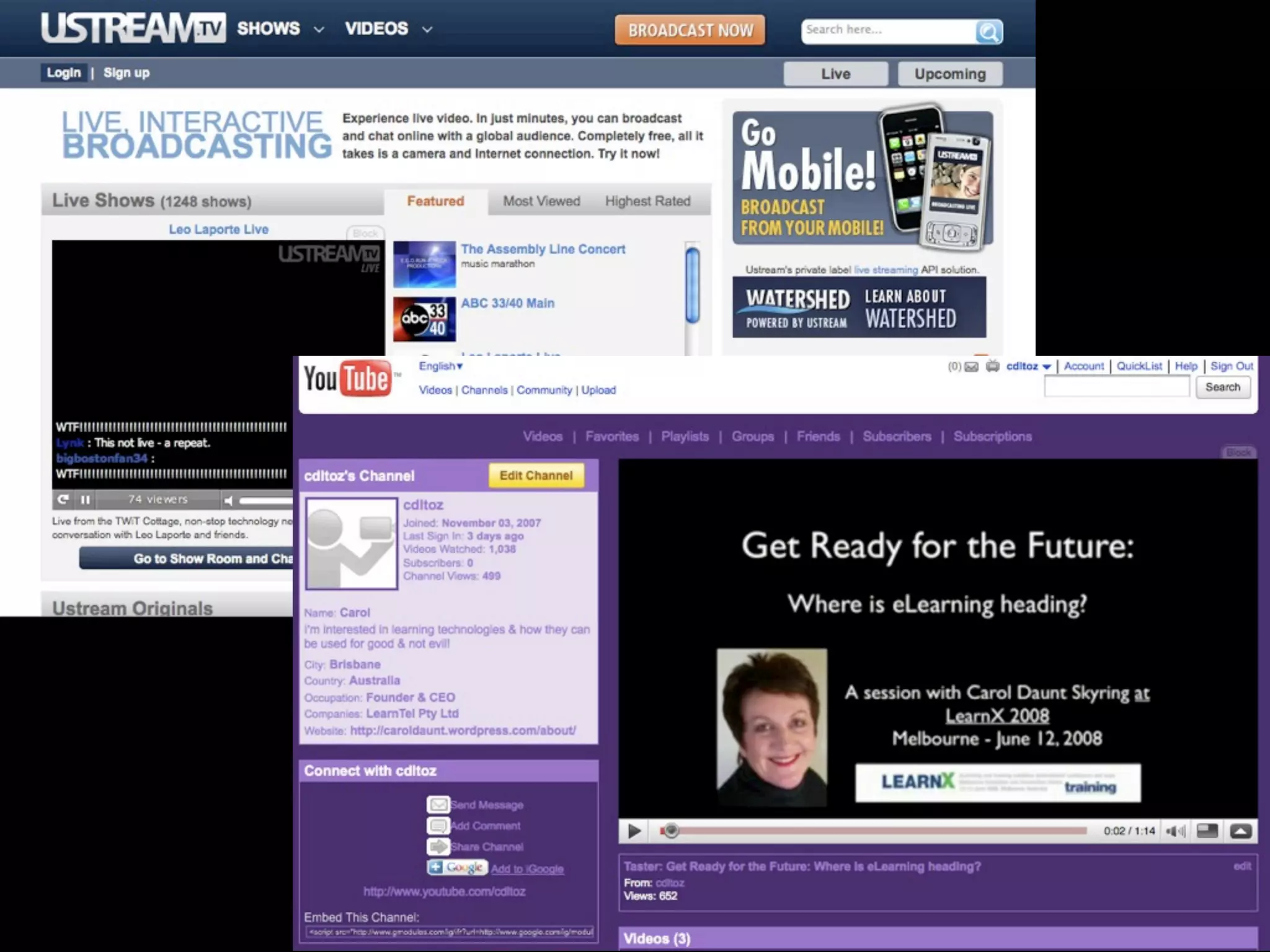Switch to the Most Viewed tab

coord(541,201)
